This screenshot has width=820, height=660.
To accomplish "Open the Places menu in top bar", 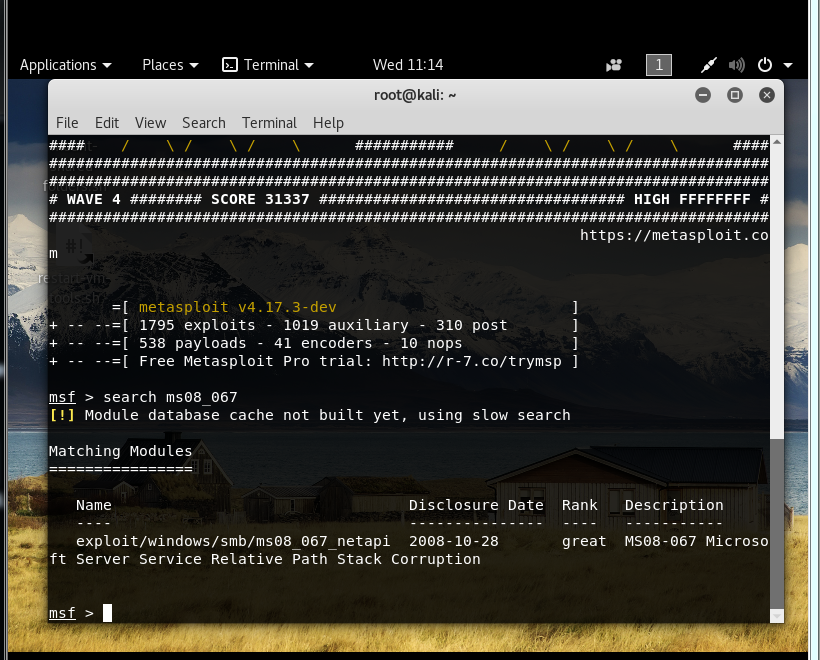I will coord(170,65).
